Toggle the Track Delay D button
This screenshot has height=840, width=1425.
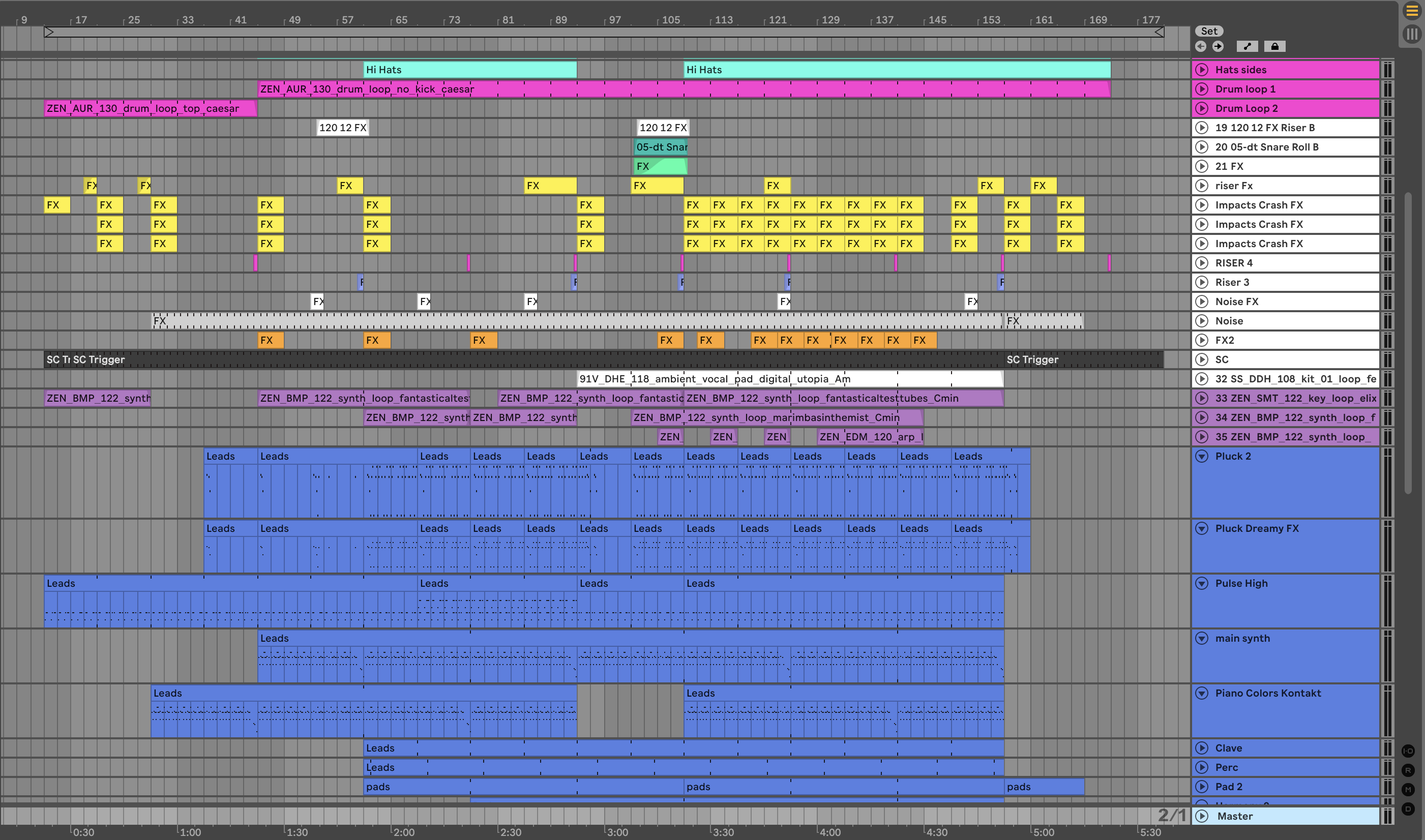coord(1408,809)
